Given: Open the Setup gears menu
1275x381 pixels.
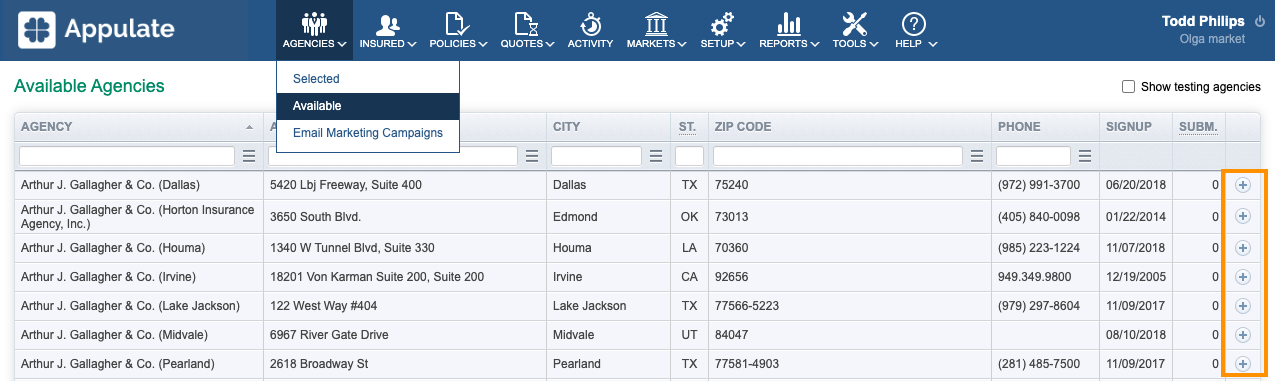Looking at the screenshot, I should (x=723, y=30).
